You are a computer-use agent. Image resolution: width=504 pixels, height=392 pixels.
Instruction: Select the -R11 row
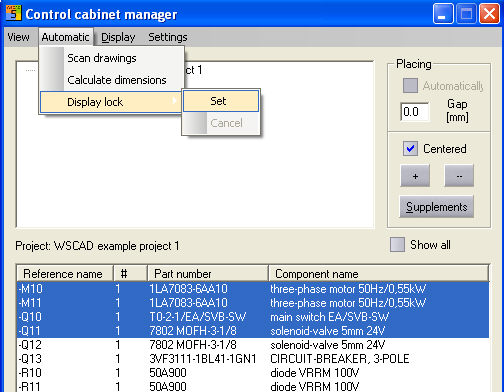pyautogui.click(x=253, y=386)
